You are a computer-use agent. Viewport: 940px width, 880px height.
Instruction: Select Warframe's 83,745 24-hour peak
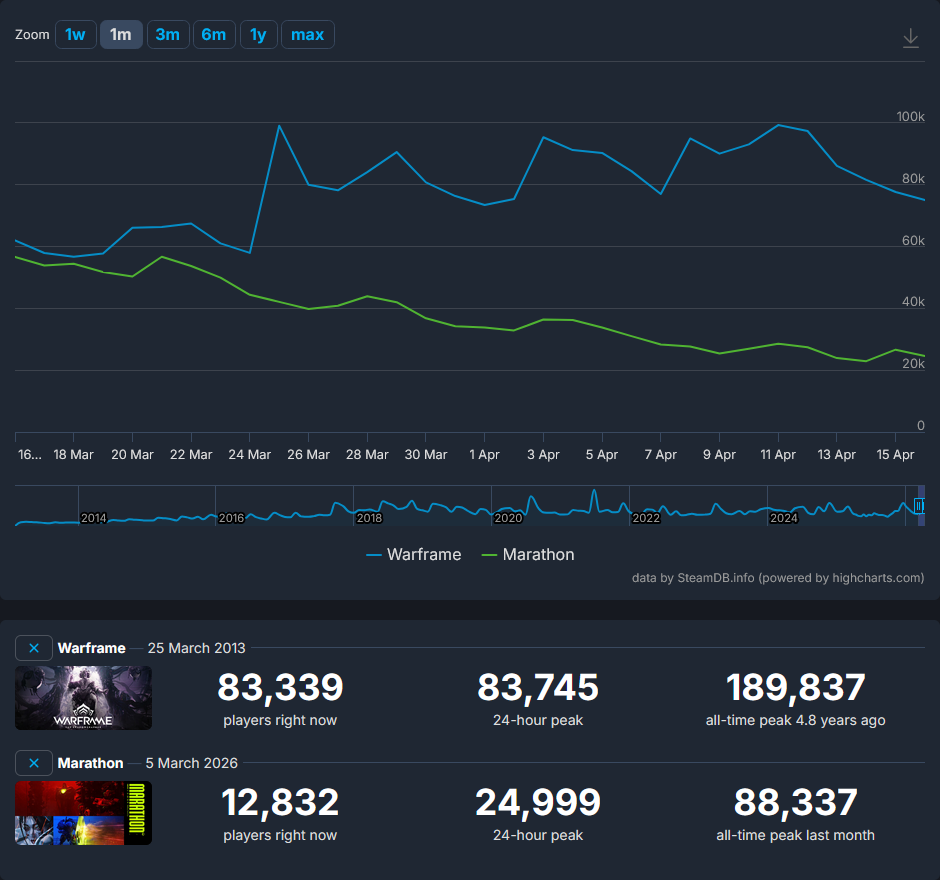pyautogui.click(x=538, y=688)
